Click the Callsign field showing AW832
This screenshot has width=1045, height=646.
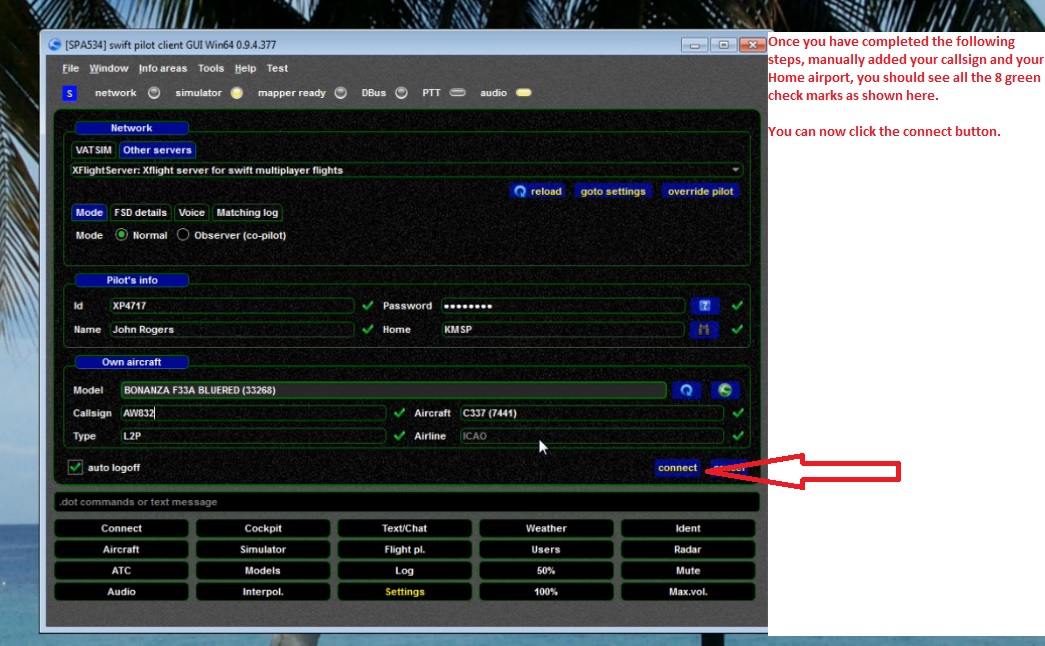pyautogui.click(x=253, y=413)
